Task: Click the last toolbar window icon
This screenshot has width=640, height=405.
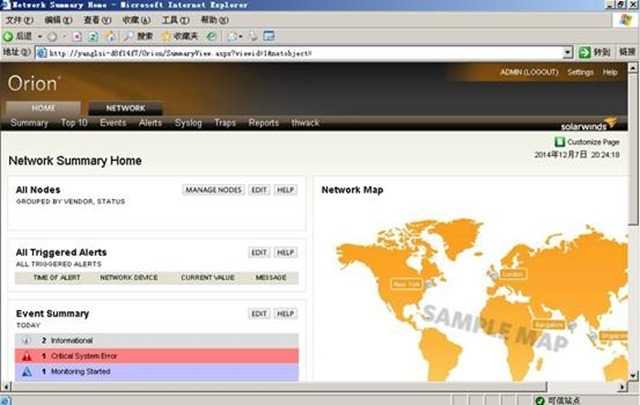Action: [x=269, y=36]
